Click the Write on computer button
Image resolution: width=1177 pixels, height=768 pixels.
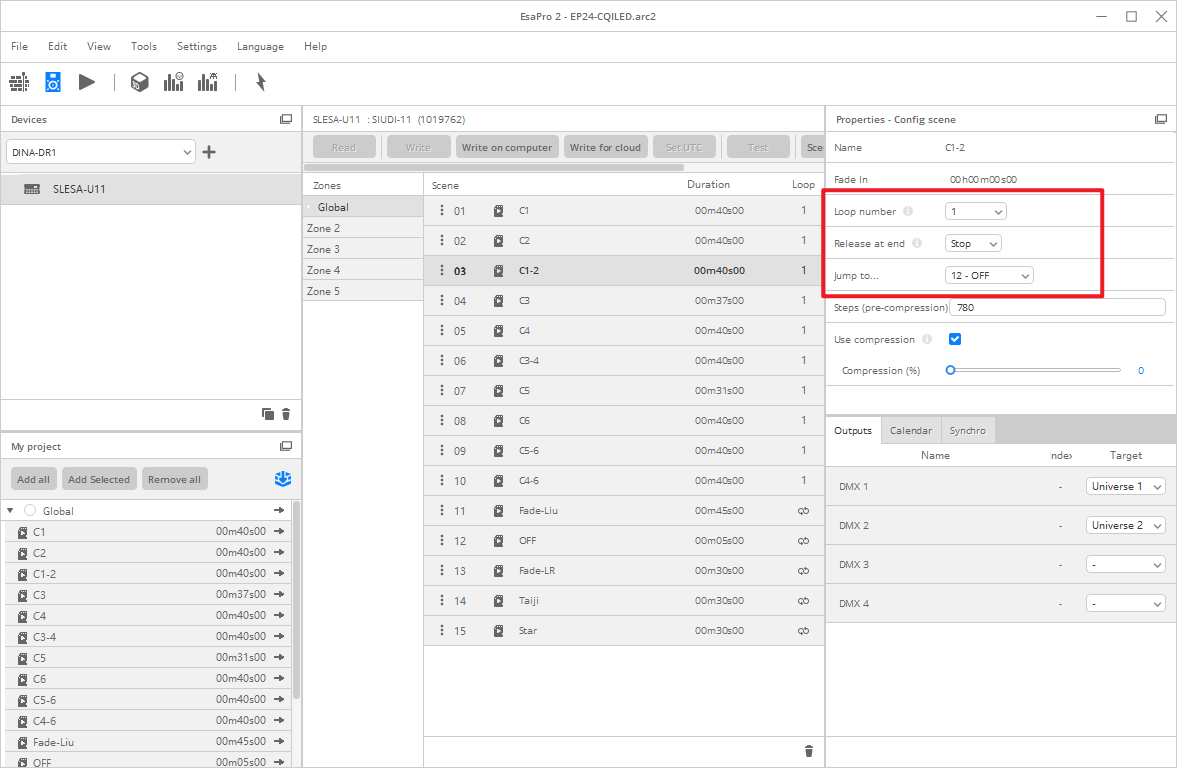click(506, 148)
